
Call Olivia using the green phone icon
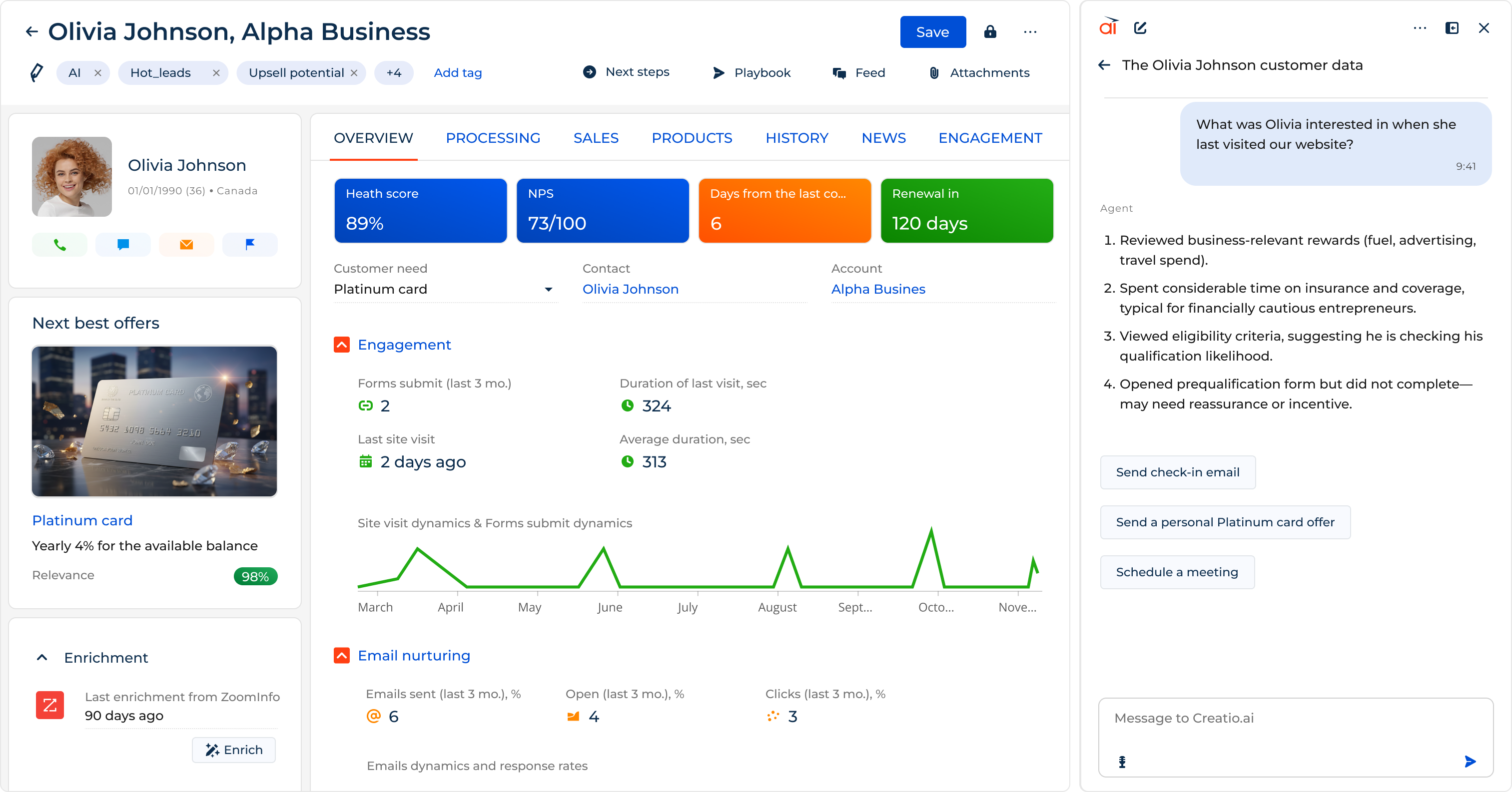pyautogui.click(x=59, y=245)
